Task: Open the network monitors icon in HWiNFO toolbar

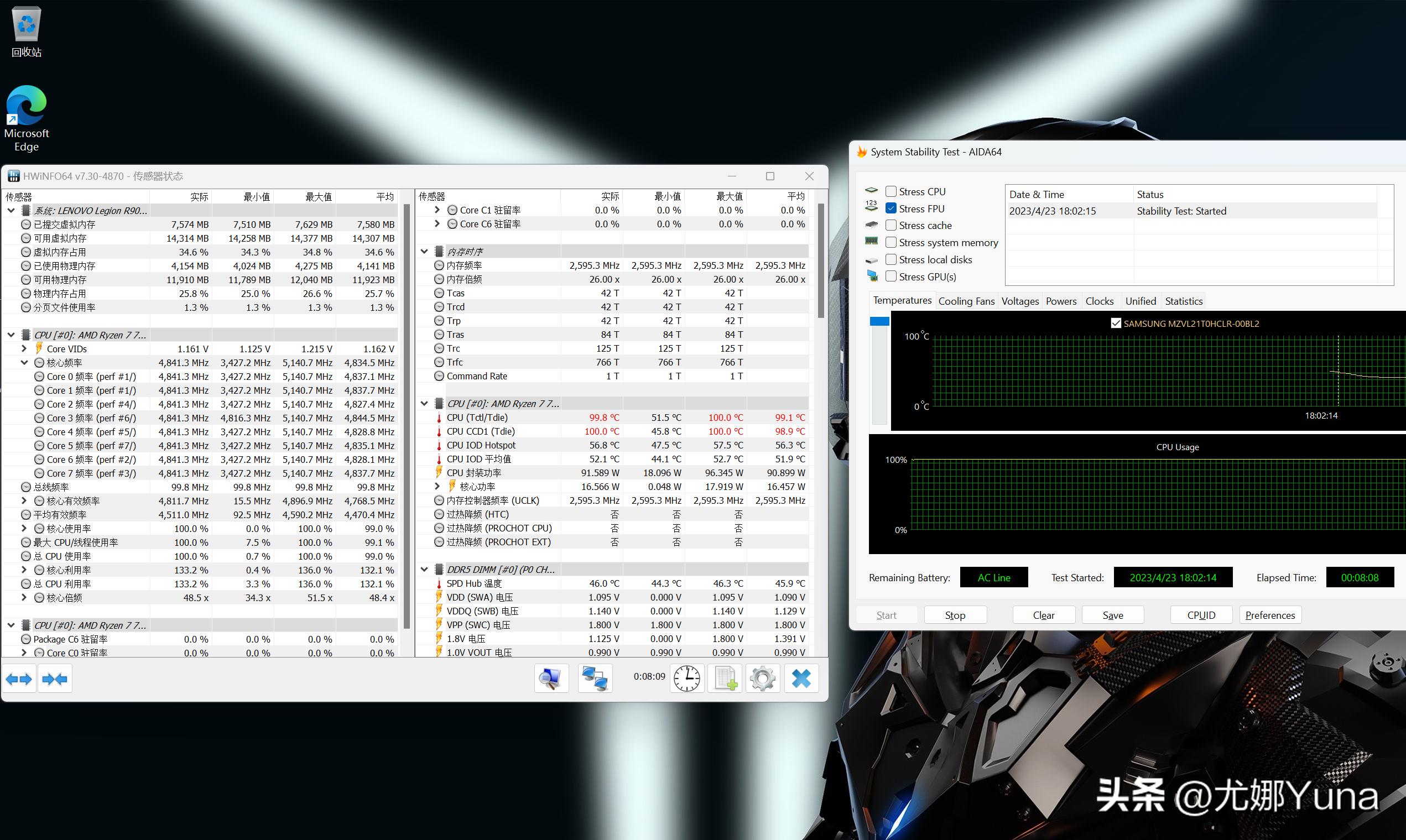Action: [595, 678]
